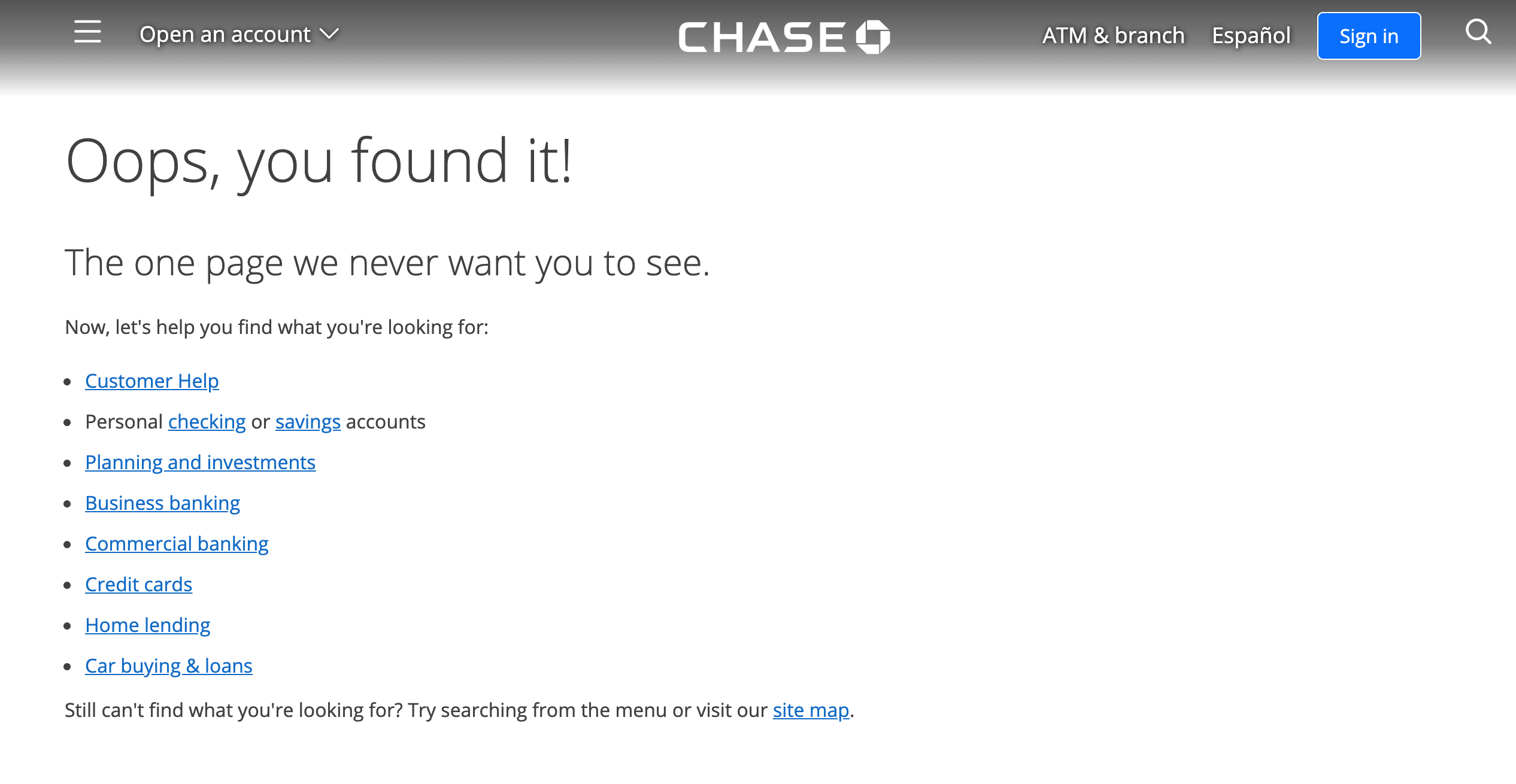Click the search magnifier icon
The height and width of the screenshot is (784, 1516).
(x=1478, y=32)
